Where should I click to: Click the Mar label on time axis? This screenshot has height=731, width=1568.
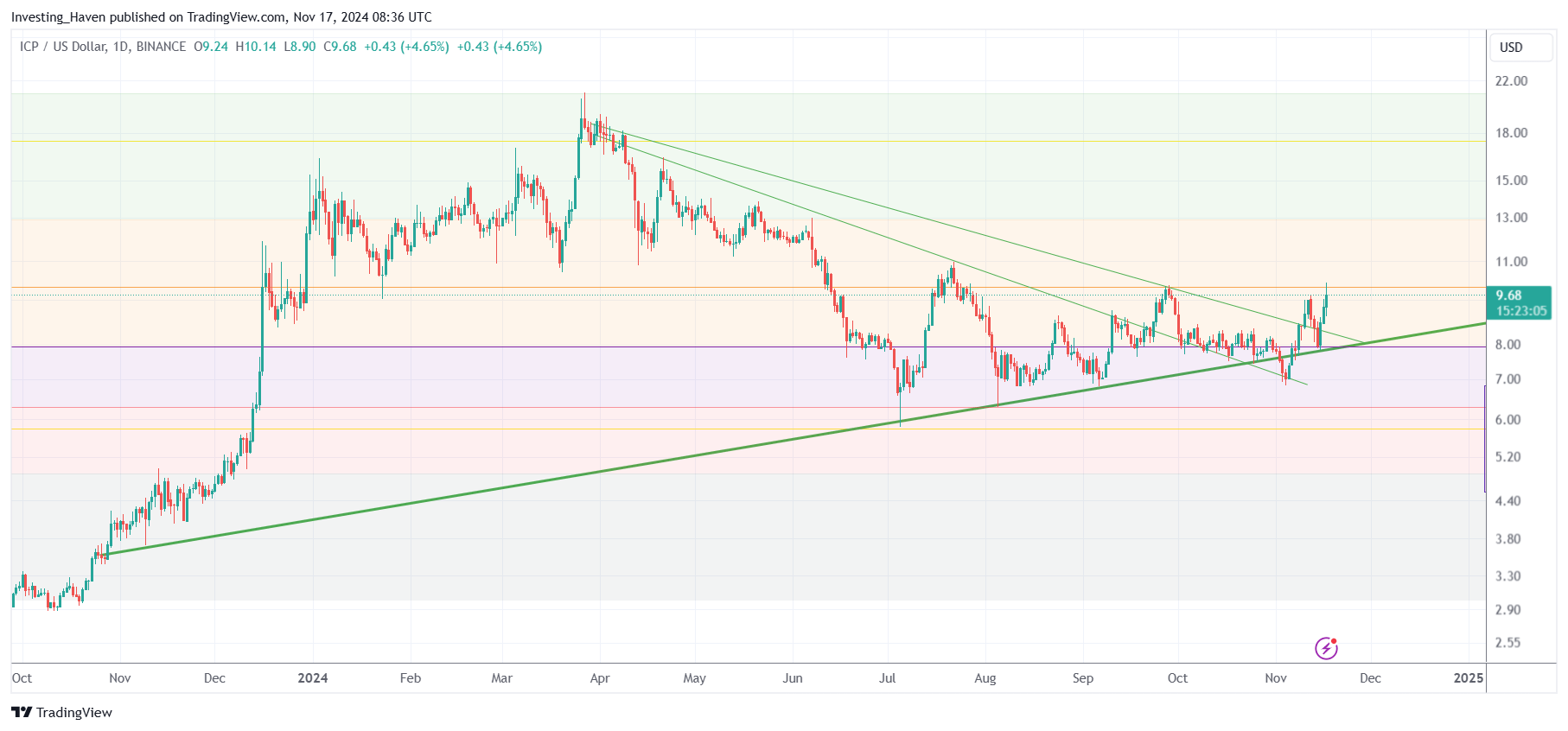[502, 678]
